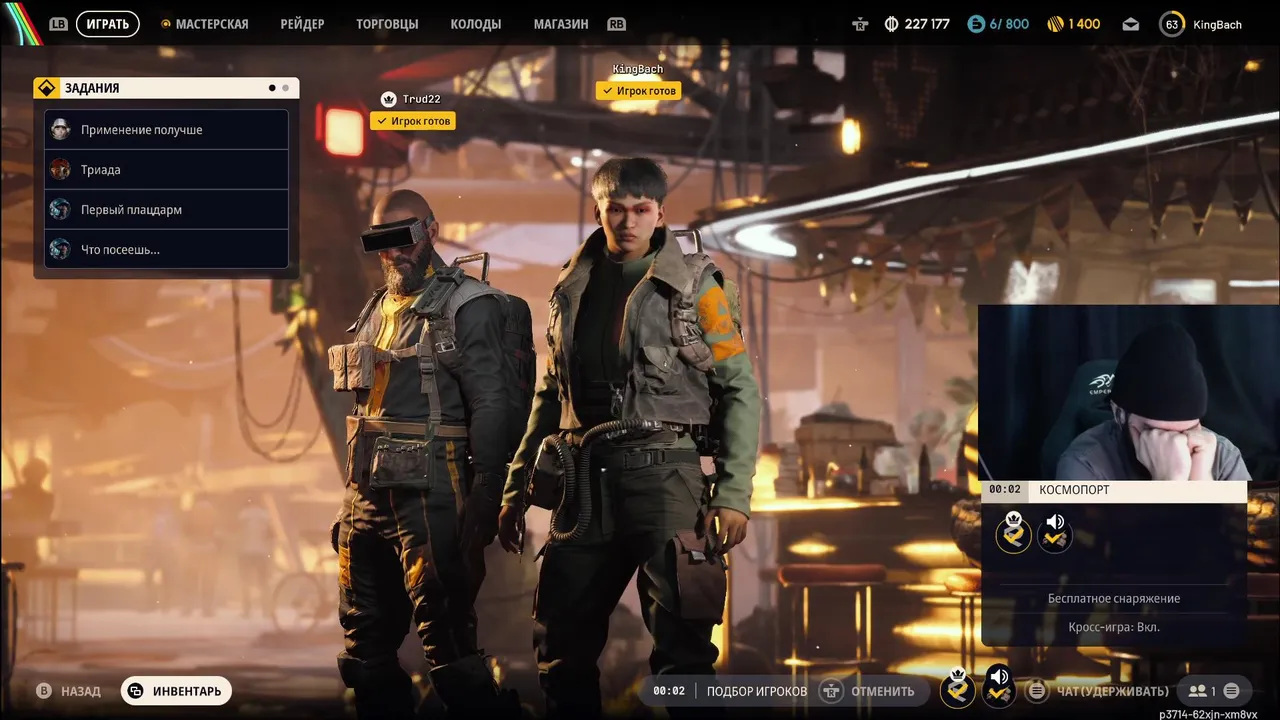Click the yellow striped currency icon beside 1 400
This screenshot has width=1280, height=720.
point(1055,24)
